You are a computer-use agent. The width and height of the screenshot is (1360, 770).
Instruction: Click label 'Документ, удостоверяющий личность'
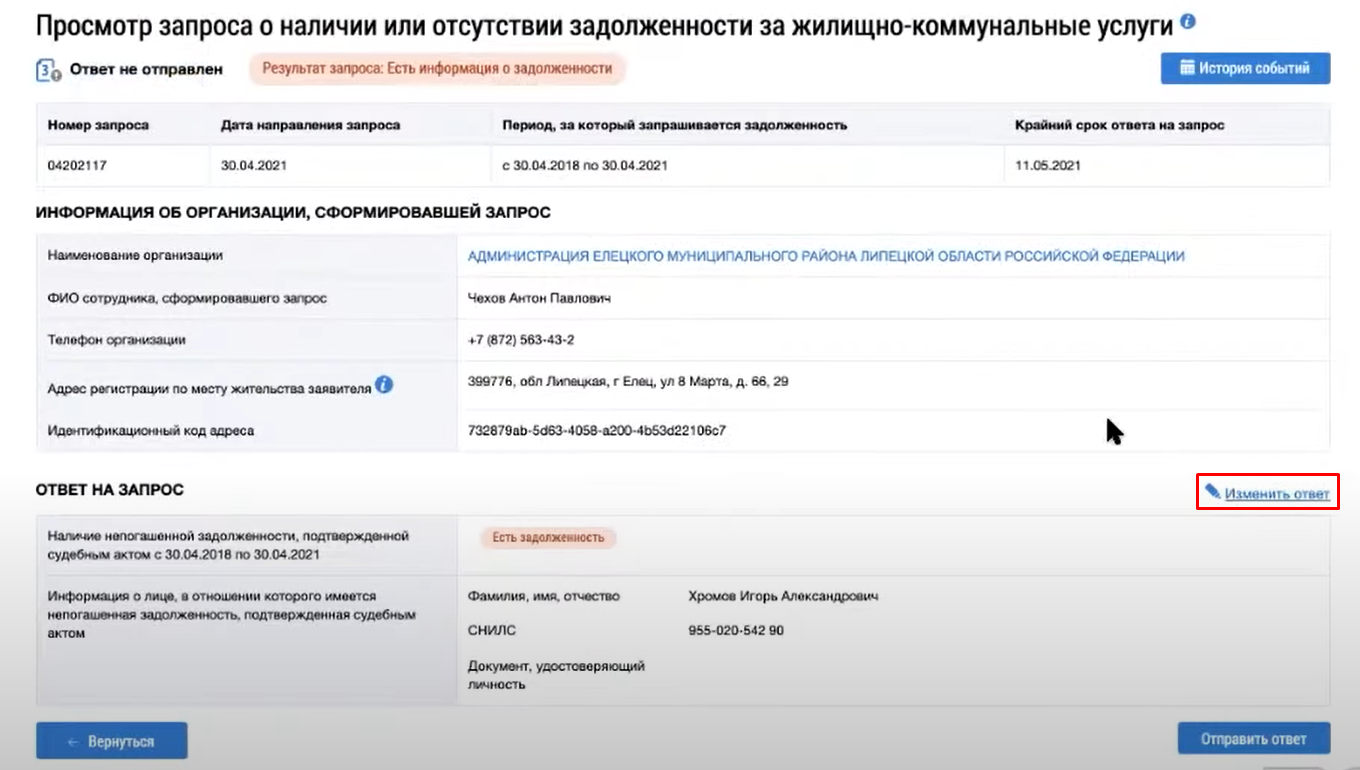556,675
